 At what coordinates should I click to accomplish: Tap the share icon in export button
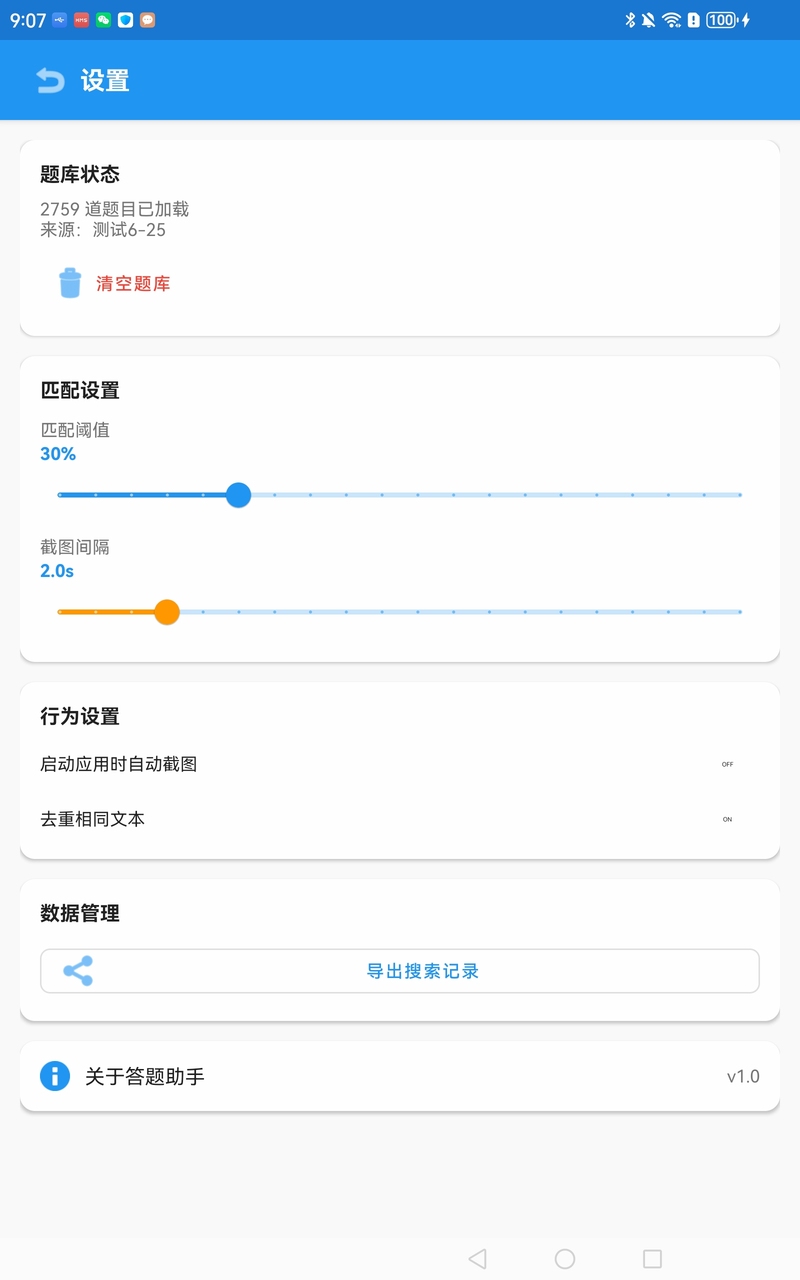pyautogui.click(x=78, y=971)
